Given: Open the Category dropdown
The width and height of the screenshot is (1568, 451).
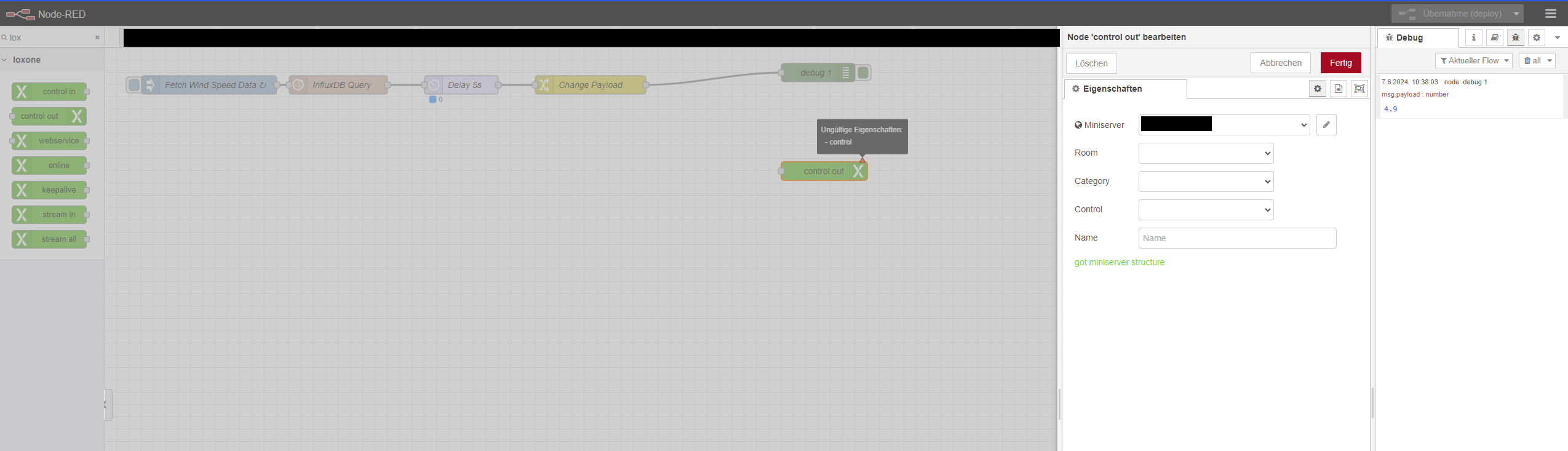Looking at the screenshot, I should pyautogui.click(x=1206, y=182).
